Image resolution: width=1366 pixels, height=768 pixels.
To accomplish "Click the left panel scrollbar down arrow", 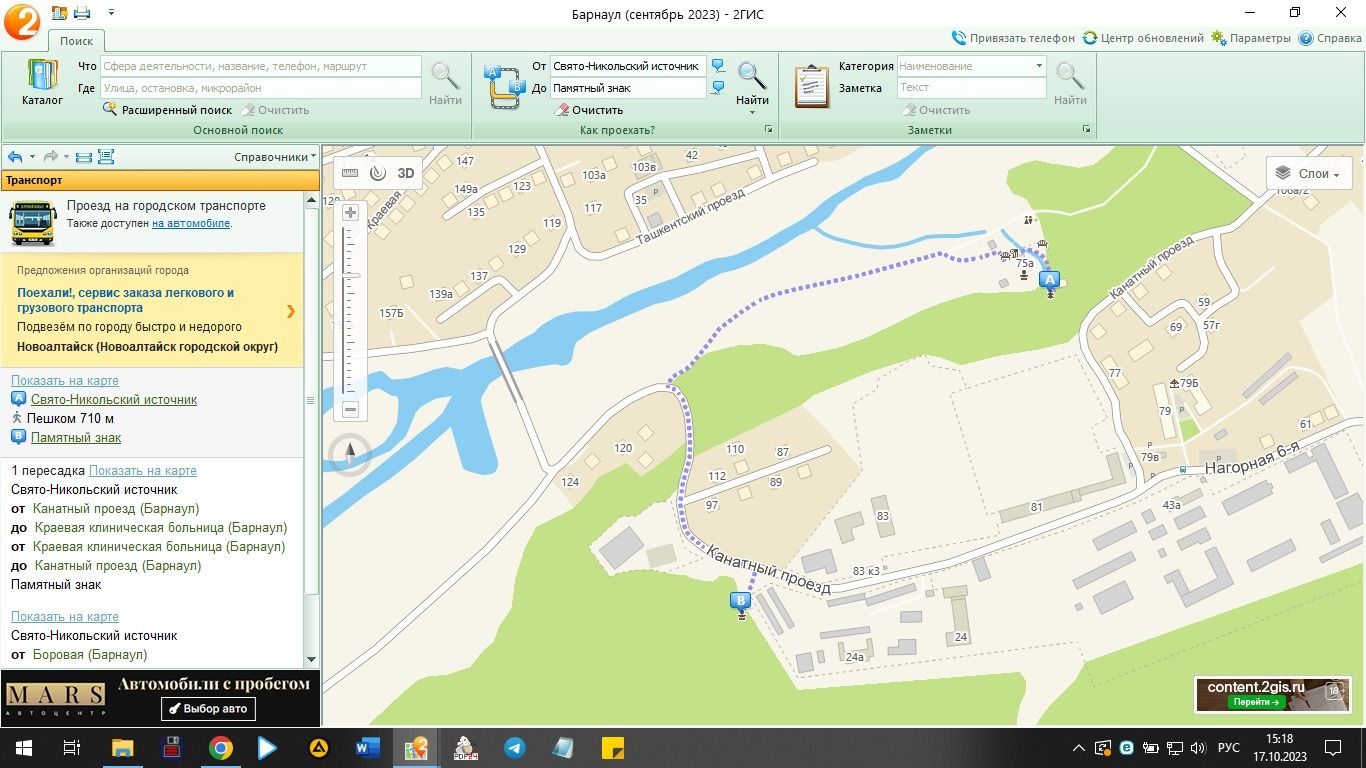I will tap(311, 660).
